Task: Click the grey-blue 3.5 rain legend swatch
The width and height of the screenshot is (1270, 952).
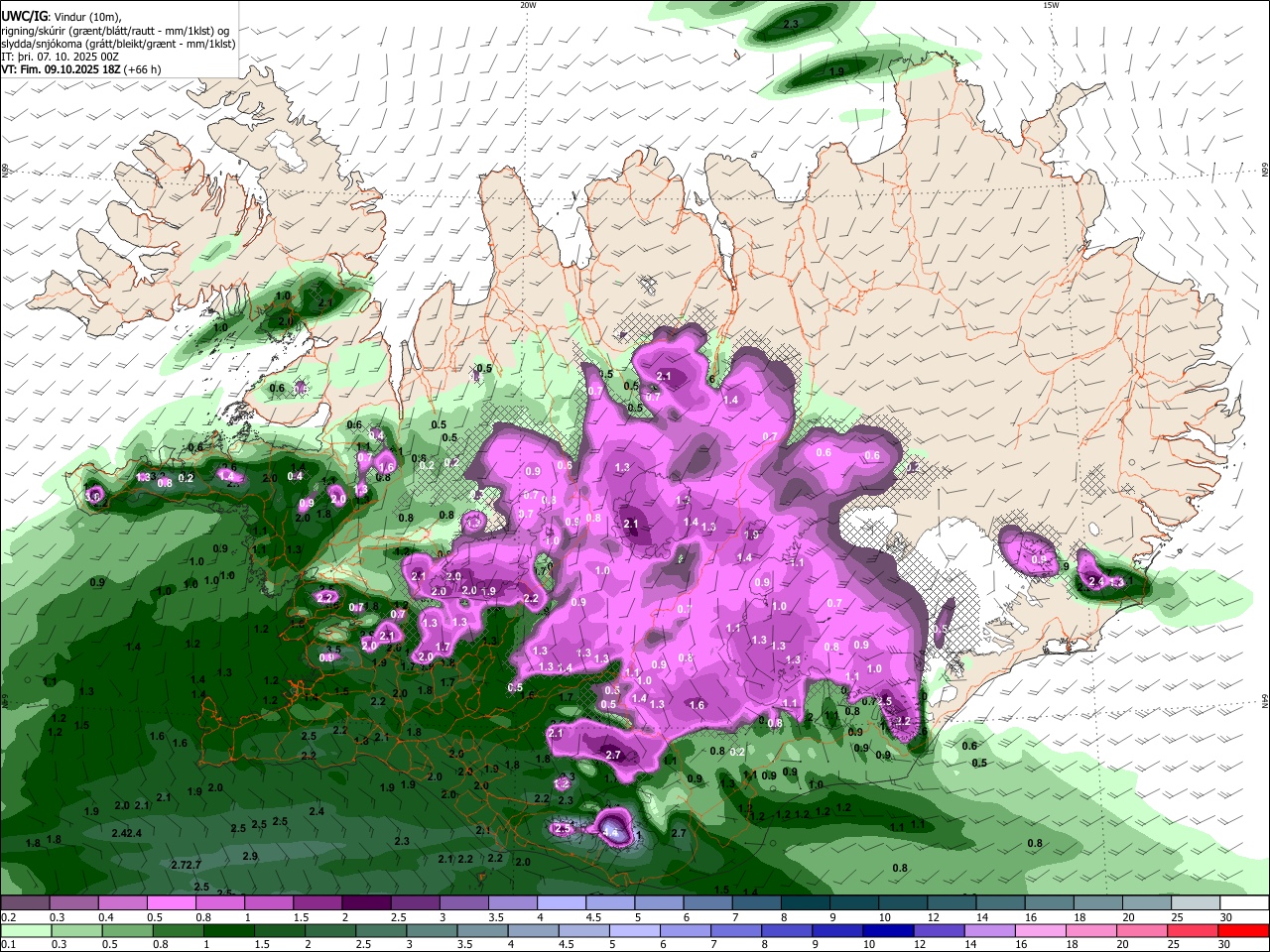Action: (x=482, y=930)
